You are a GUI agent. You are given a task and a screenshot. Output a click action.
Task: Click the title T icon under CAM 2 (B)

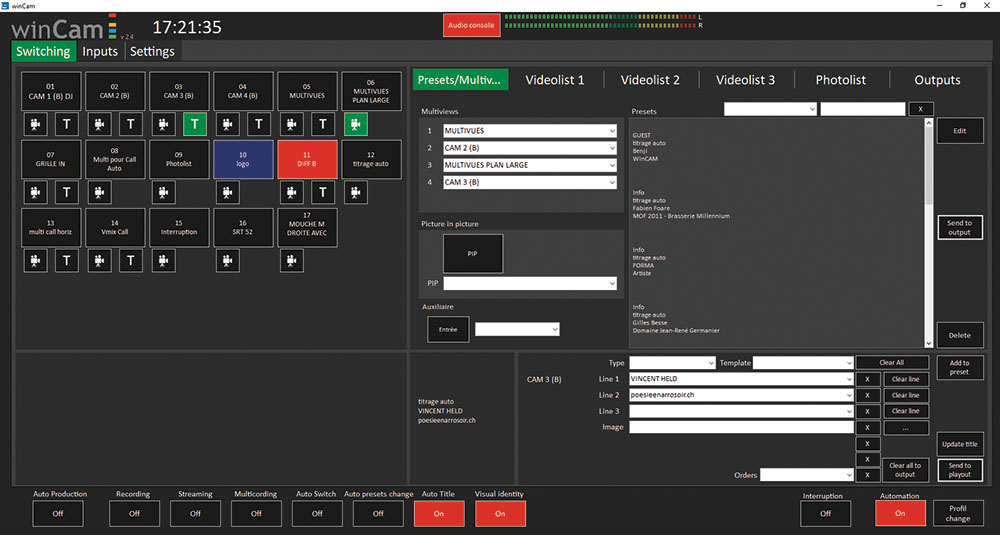pyautogui.click(x=130, y=123)
